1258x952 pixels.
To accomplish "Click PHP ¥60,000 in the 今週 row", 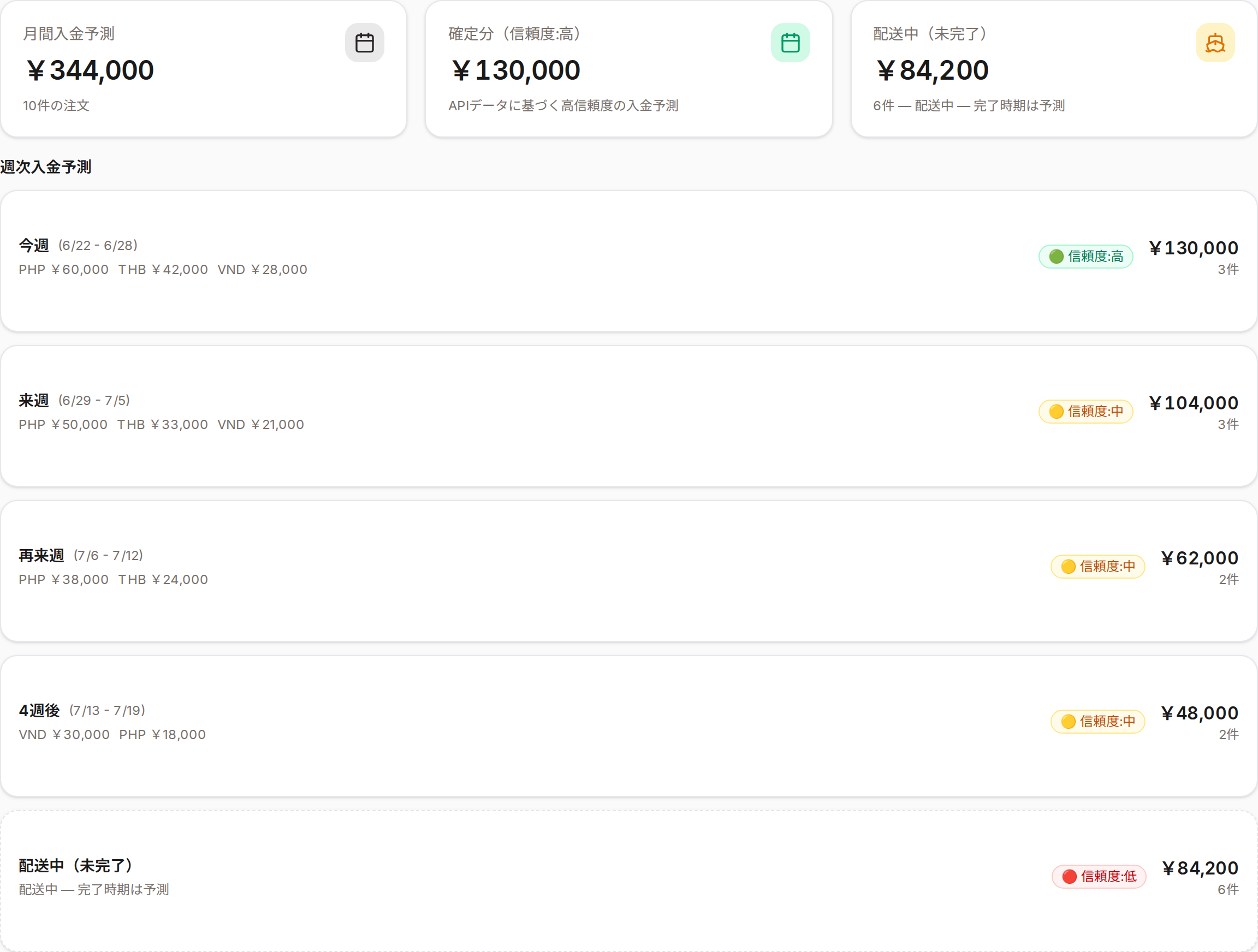I will tap(64, 270).
